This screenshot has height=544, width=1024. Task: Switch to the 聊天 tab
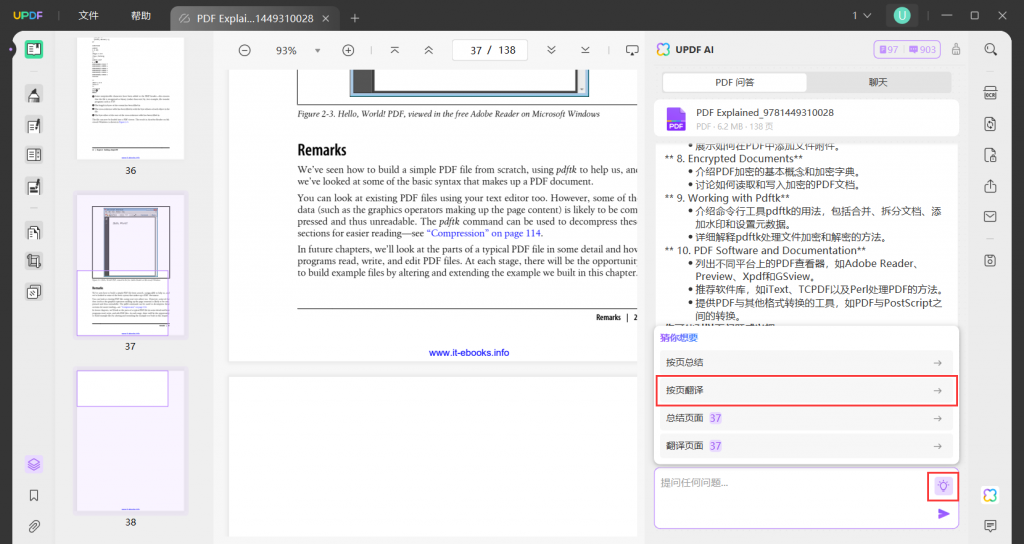point(878,82)
